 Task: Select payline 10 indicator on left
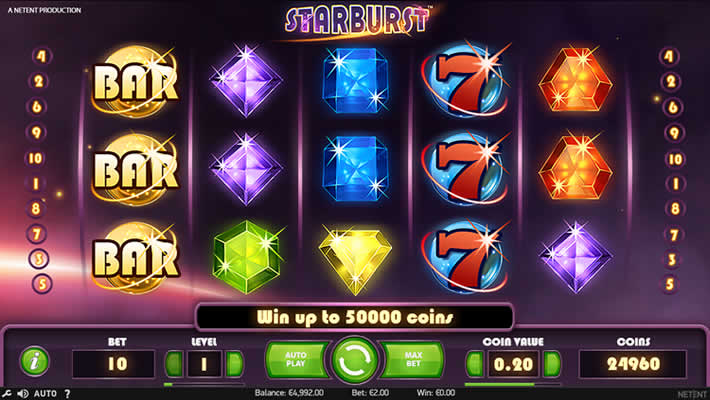[x=35, y=158]
